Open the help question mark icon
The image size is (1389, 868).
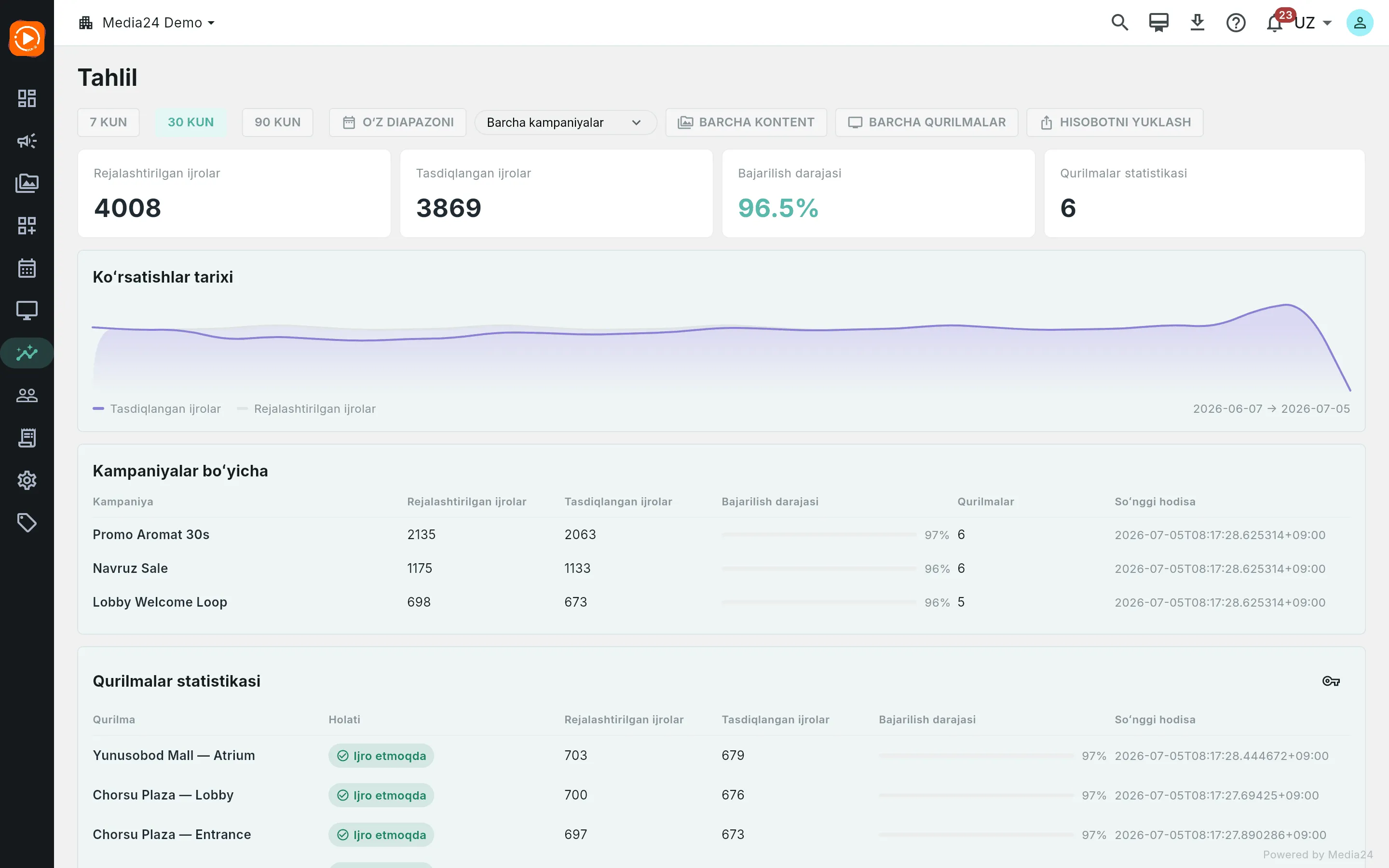click(x=1236, y=23)
